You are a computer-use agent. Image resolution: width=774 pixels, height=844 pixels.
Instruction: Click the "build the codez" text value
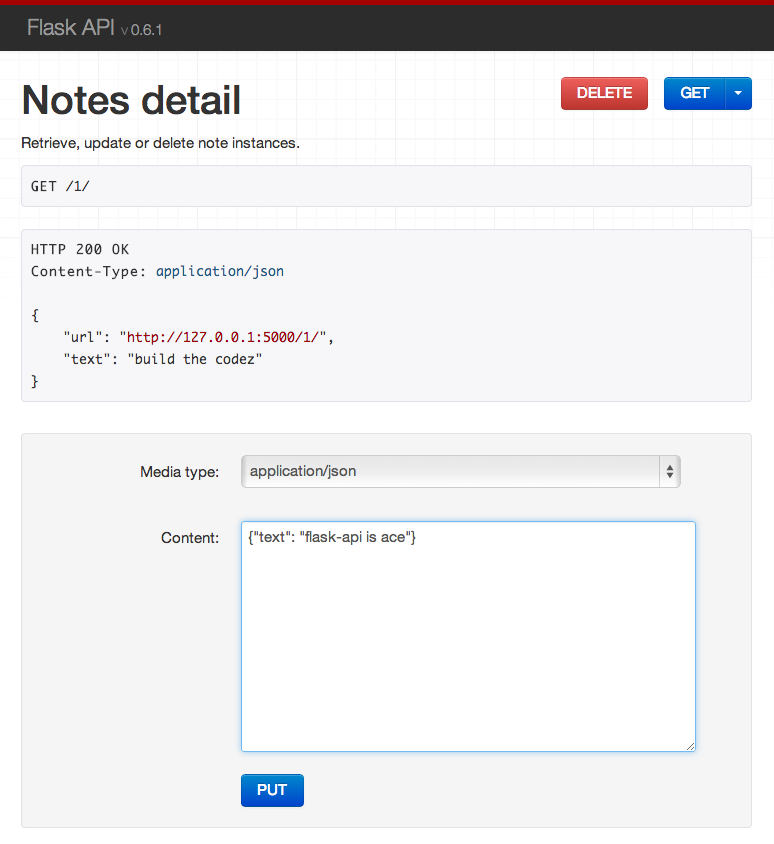[x=195, y=359]
